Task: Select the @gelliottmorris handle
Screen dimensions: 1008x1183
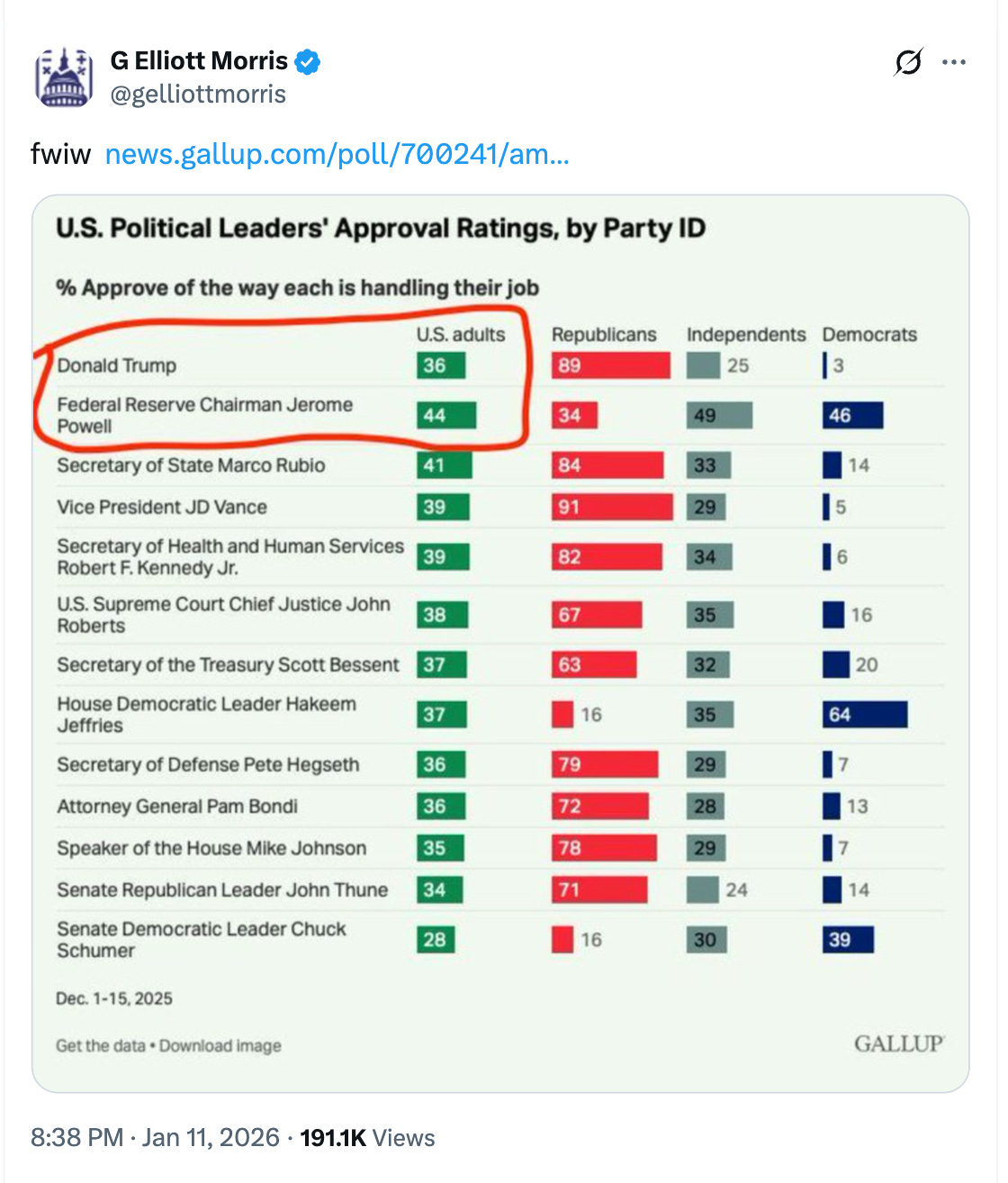Action: point(196,94)
